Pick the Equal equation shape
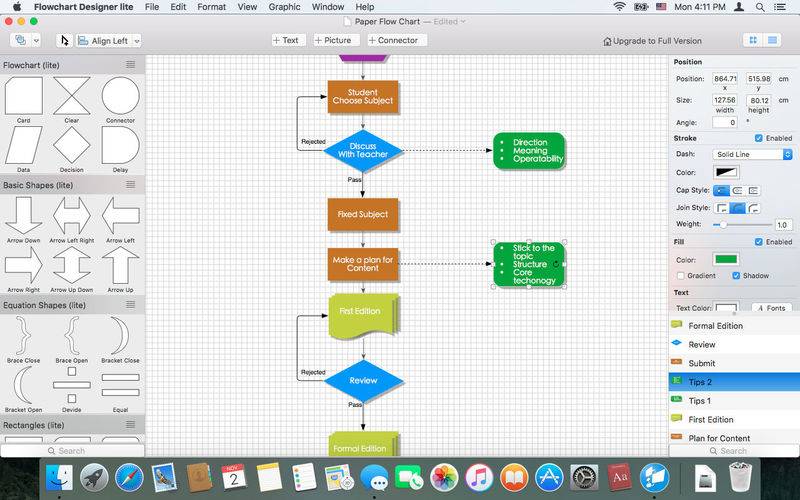This screenshot has width=800, height=500. (x=120, y=385)
